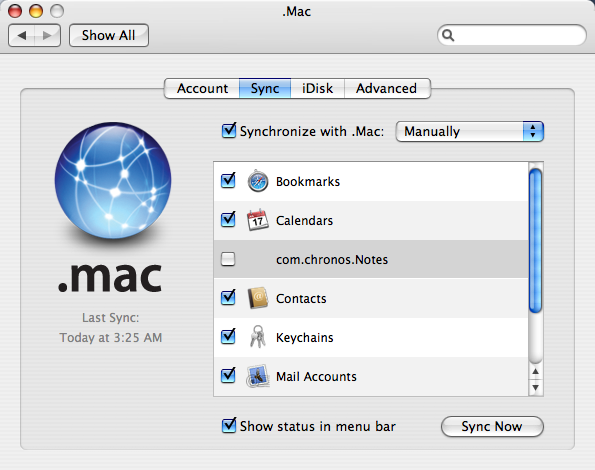
Task: Select the Calendars row label
Action: 304,221
